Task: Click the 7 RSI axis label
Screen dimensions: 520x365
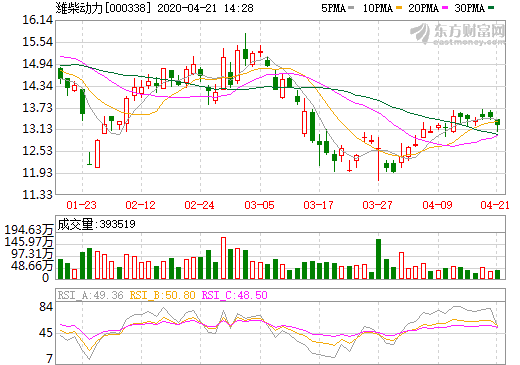Action: pyautogui.click(x=50, y=359)
